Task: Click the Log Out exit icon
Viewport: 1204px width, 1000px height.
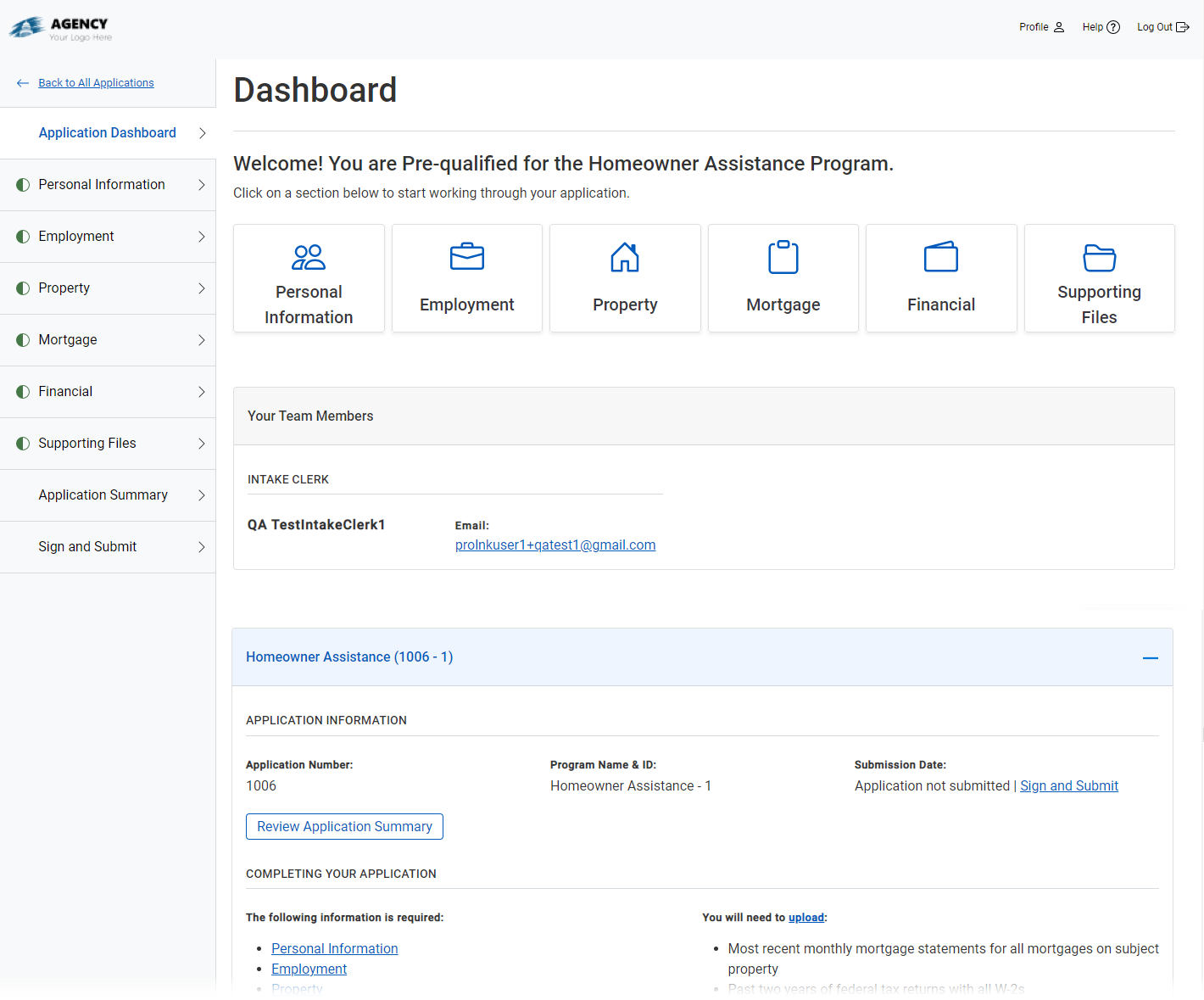Action: [1184, 26]
